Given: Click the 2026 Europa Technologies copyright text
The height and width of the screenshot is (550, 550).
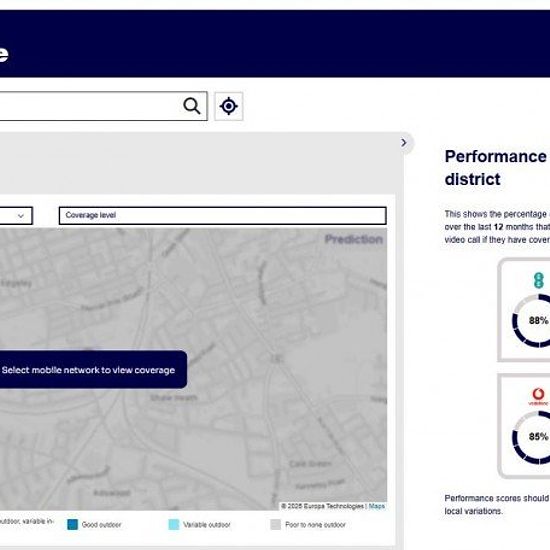Looking at the screenshot, I should tap(322, 506).
